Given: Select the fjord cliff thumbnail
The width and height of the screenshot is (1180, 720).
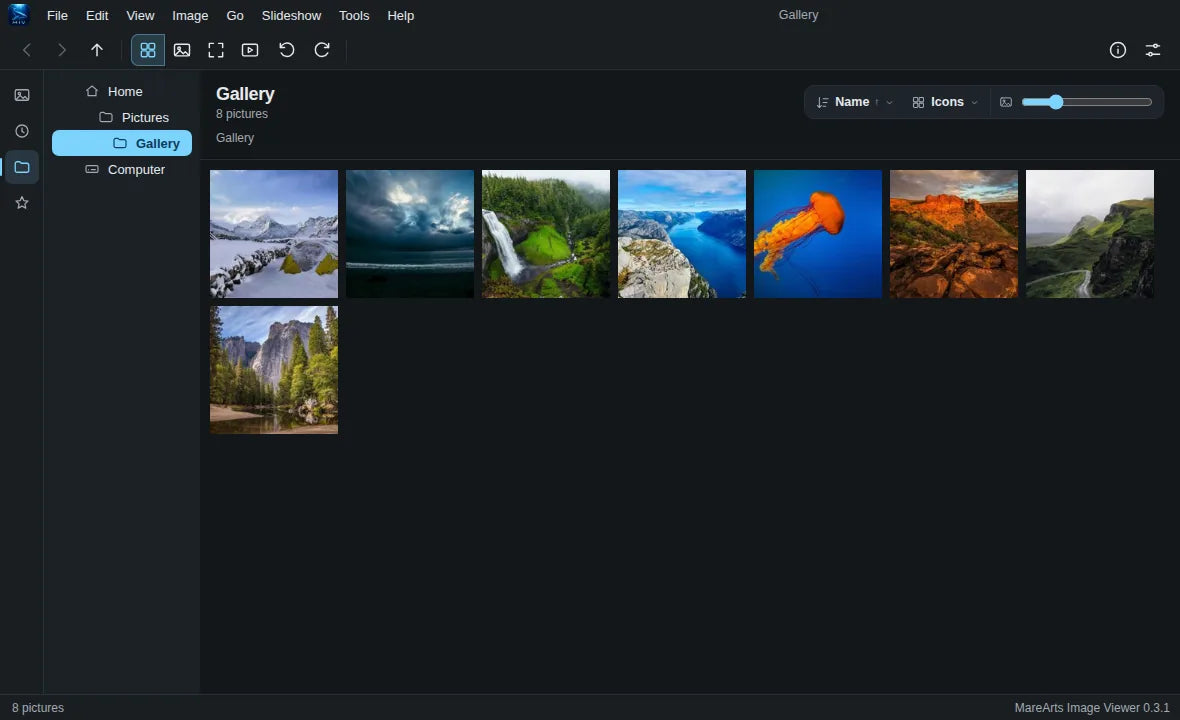Looking at the screenshot, I should point(682,234).
